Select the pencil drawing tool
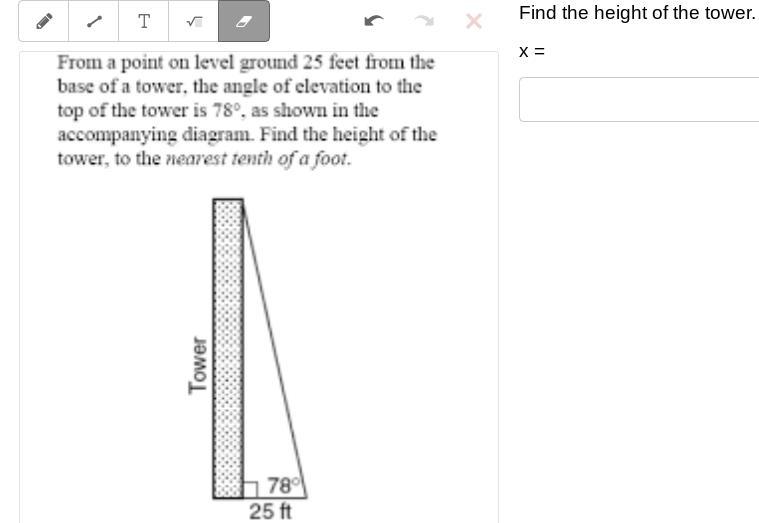Screen dimensions: 759x523 (x=44, y=21)
